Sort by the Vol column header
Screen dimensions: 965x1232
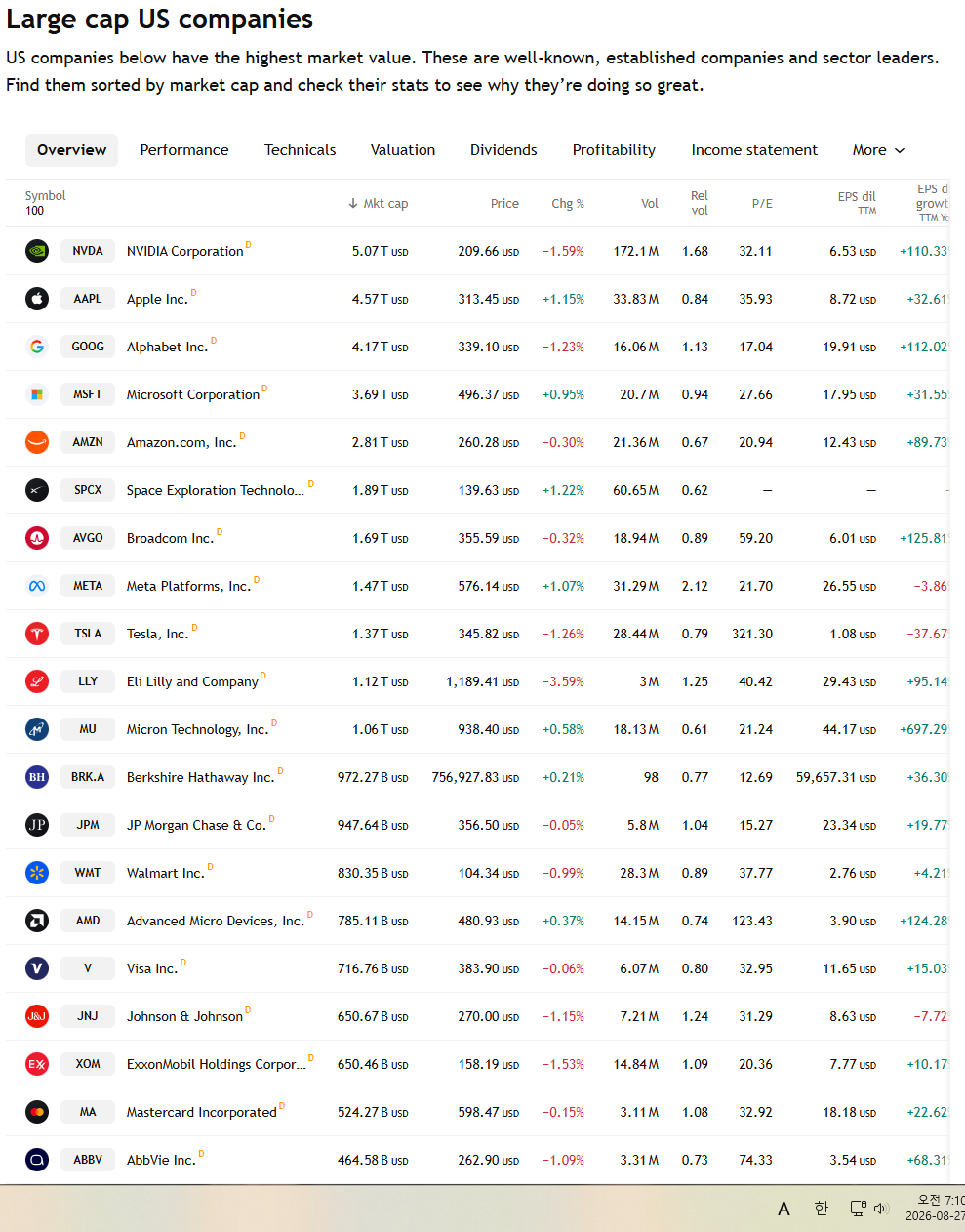pyautogui.click(x=650, y=204)
